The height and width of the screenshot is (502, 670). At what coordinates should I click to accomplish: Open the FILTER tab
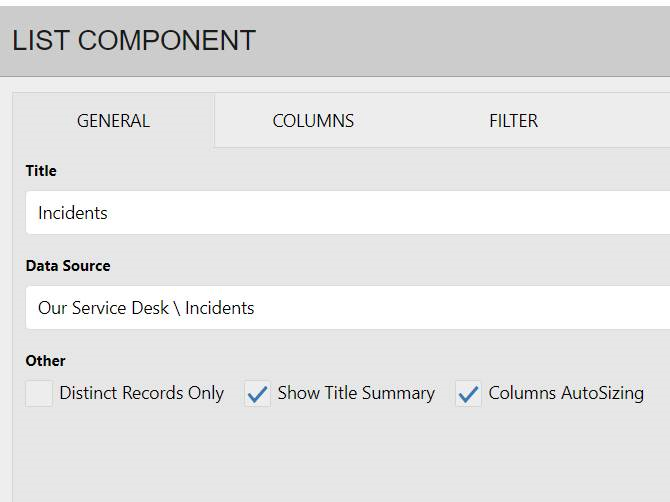[513, 121]
